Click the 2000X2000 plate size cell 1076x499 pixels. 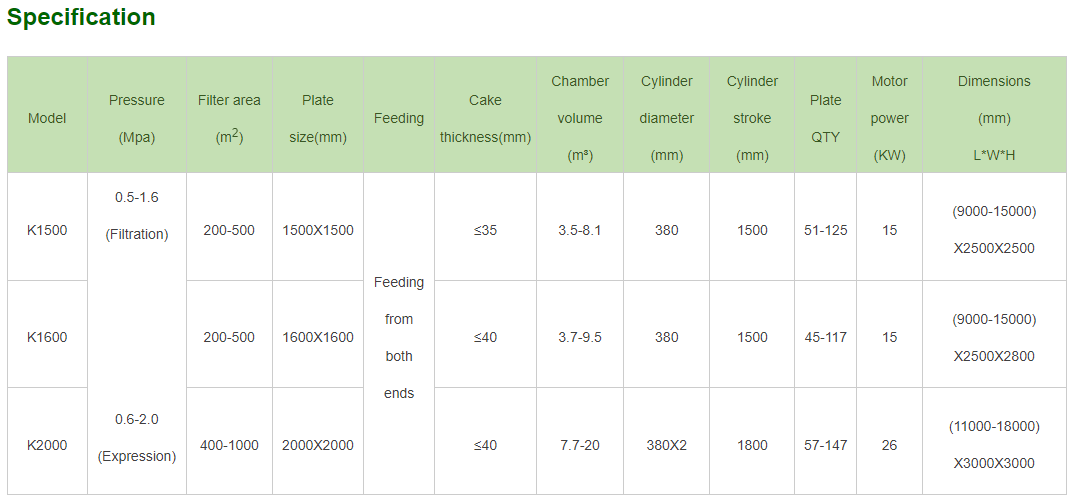pos(318,445)
